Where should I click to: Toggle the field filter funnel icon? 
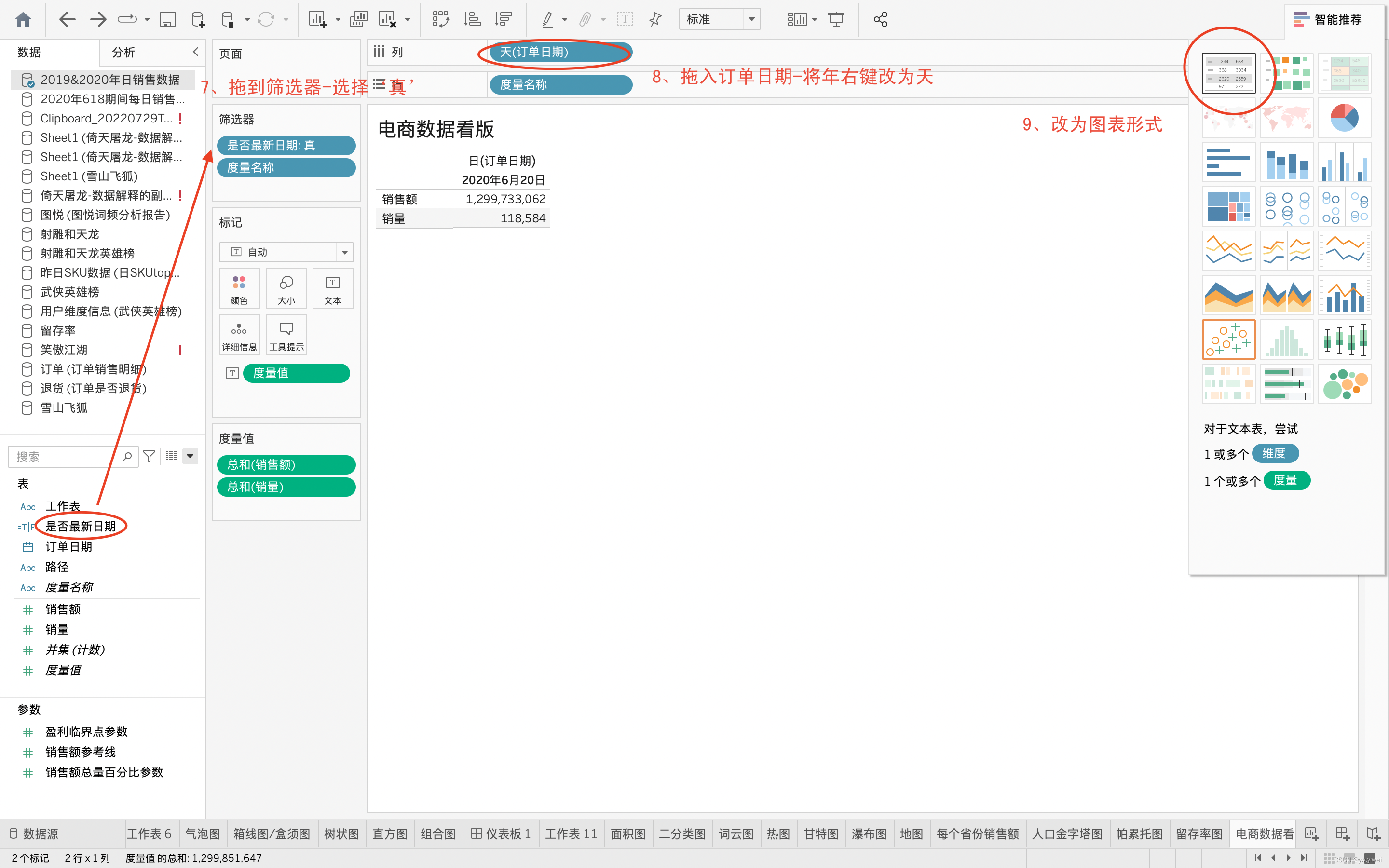pos(149,456)
